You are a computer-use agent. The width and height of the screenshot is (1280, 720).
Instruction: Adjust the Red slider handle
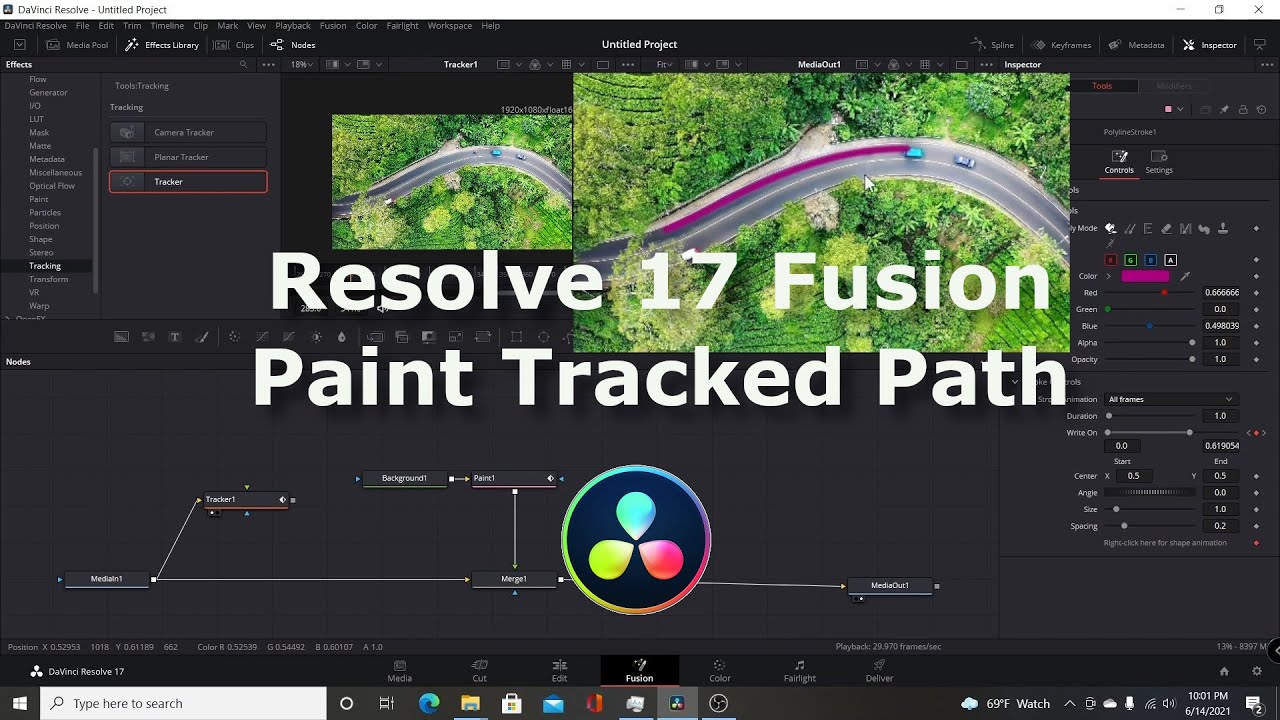1164,293
